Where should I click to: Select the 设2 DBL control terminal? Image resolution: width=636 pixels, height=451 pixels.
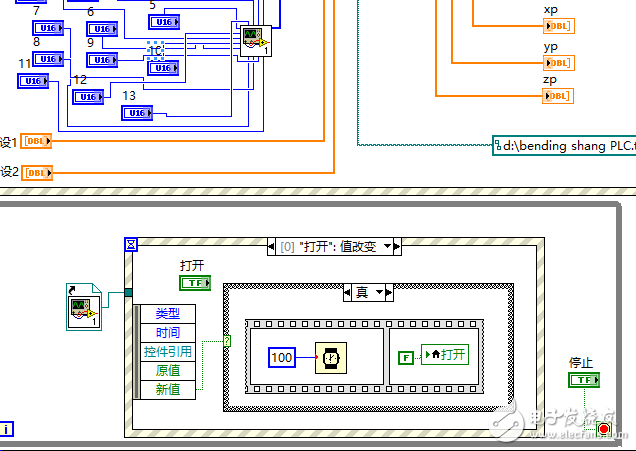[x=37, y=172]
